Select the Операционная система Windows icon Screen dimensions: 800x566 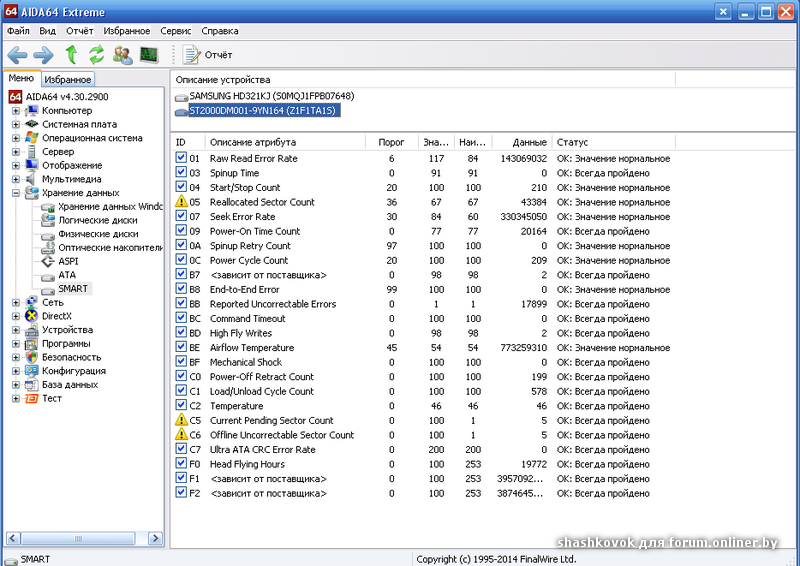point(32,138)
